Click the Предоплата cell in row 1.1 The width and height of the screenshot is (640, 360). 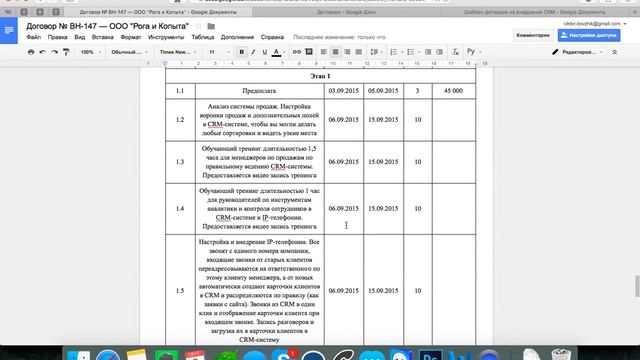[260, 91]
